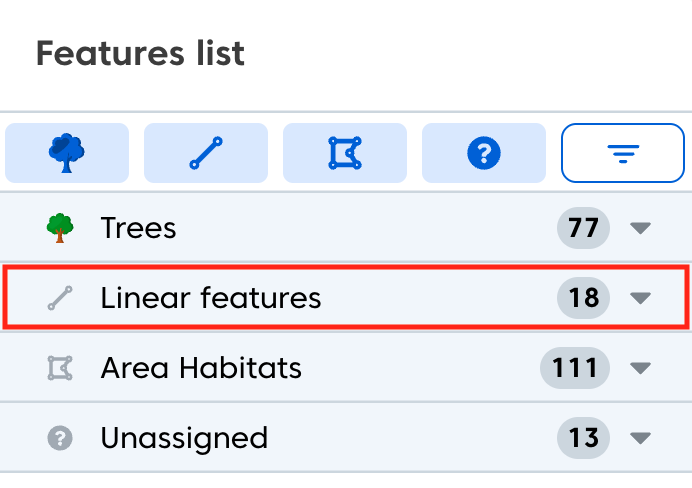
Task: Toggle the Unassigned question mark filter button
Action: [x=484, y=153]
